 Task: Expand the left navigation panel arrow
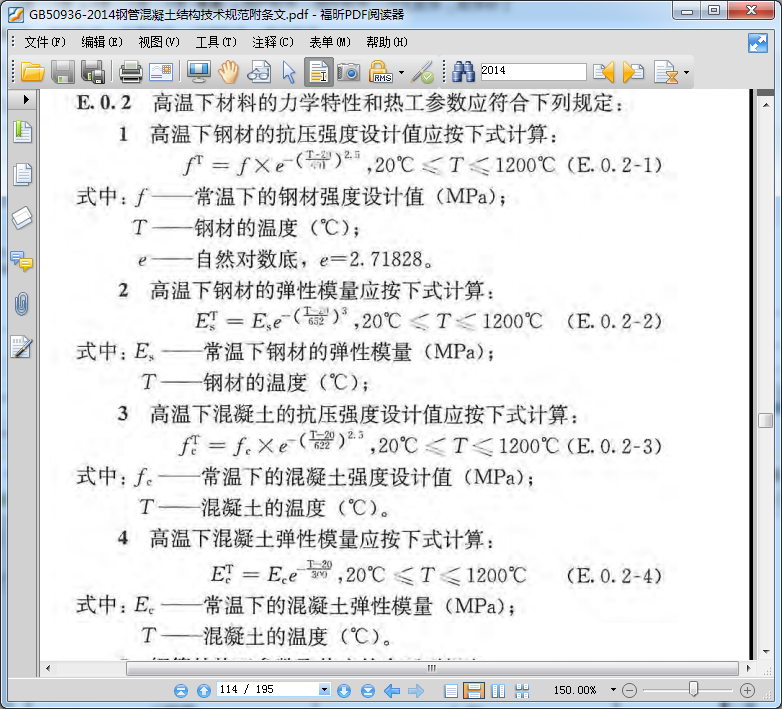(x=25, y=100)
